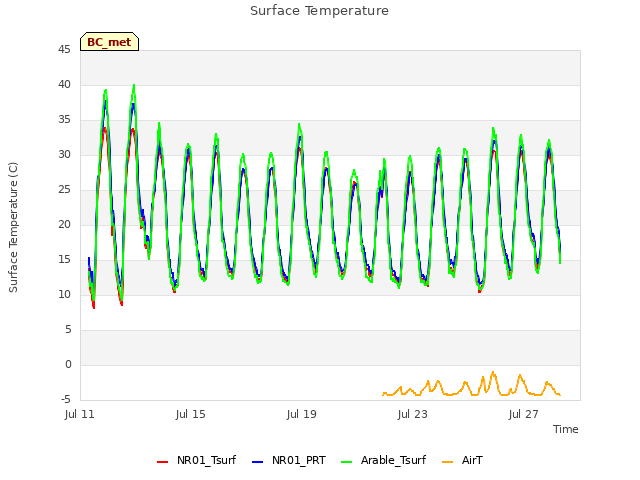Click the 5 y-axis tick label
640x480 pixels.
point(68,329)
